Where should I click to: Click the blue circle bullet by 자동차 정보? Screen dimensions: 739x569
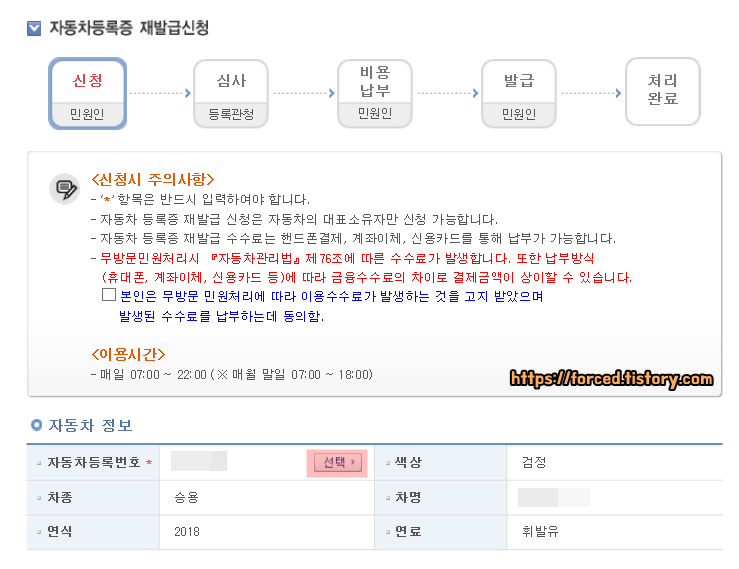click(36, 425)
